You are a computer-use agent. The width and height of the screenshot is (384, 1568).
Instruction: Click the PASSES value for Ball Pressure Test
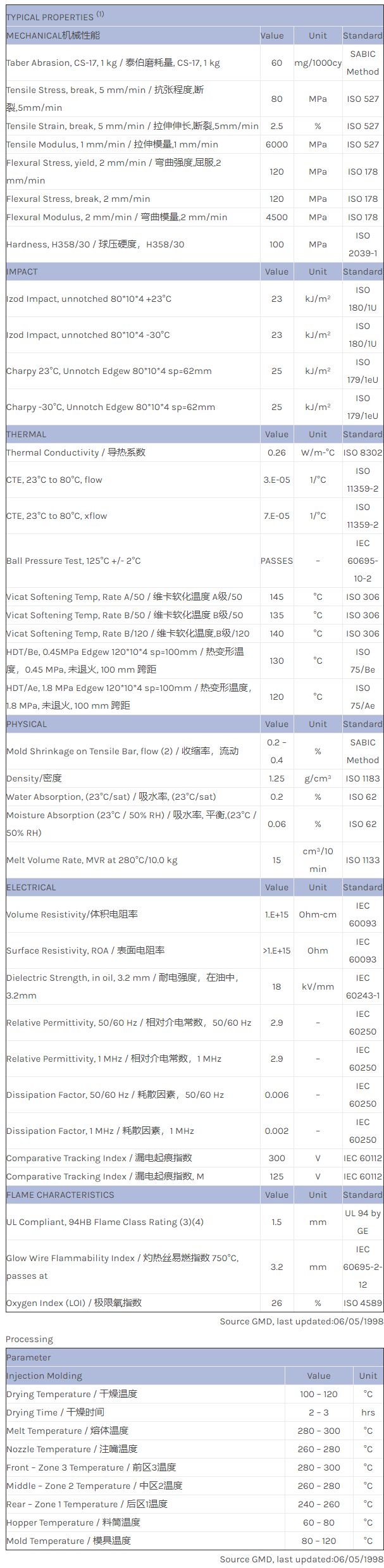[276, 561]
